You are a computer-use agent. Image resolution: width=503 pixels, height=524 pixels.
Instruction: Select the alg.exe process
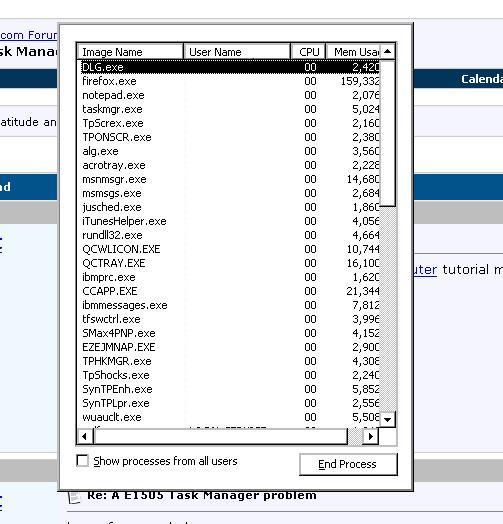230,151
